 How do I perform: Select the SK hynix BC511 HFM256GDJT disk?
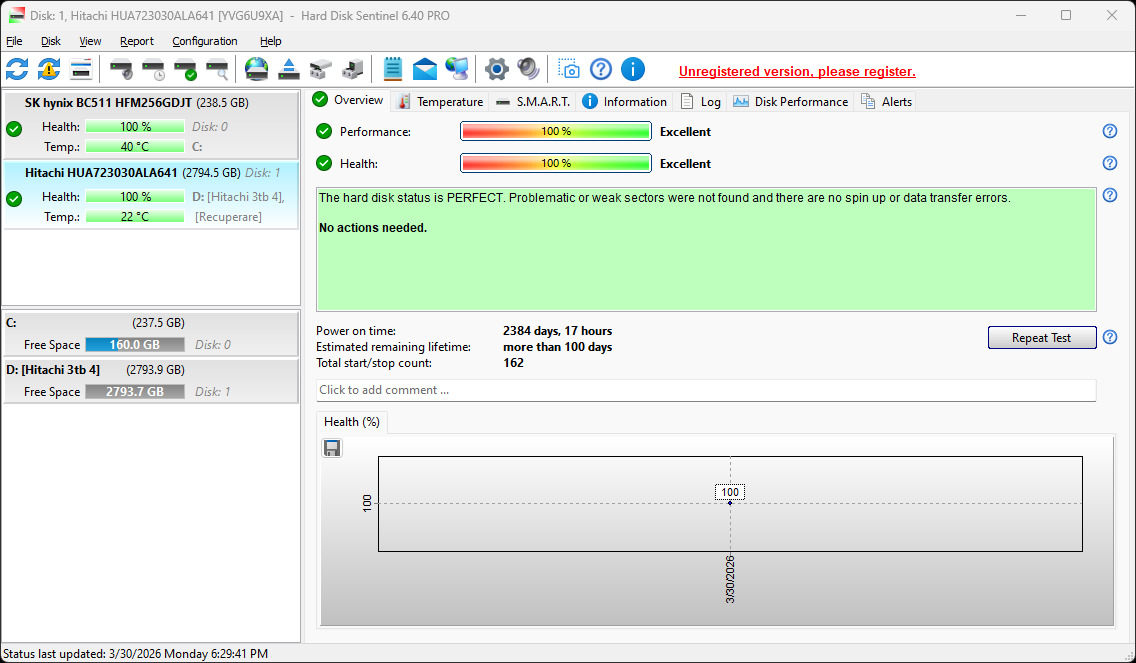click(151, 125)
